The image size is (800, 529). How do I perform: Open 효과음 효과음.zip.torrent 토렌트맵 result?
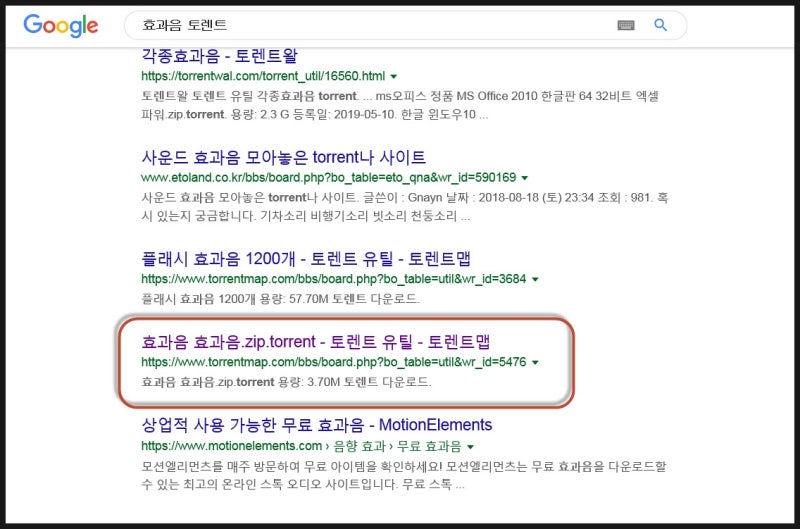coord(315,342)
